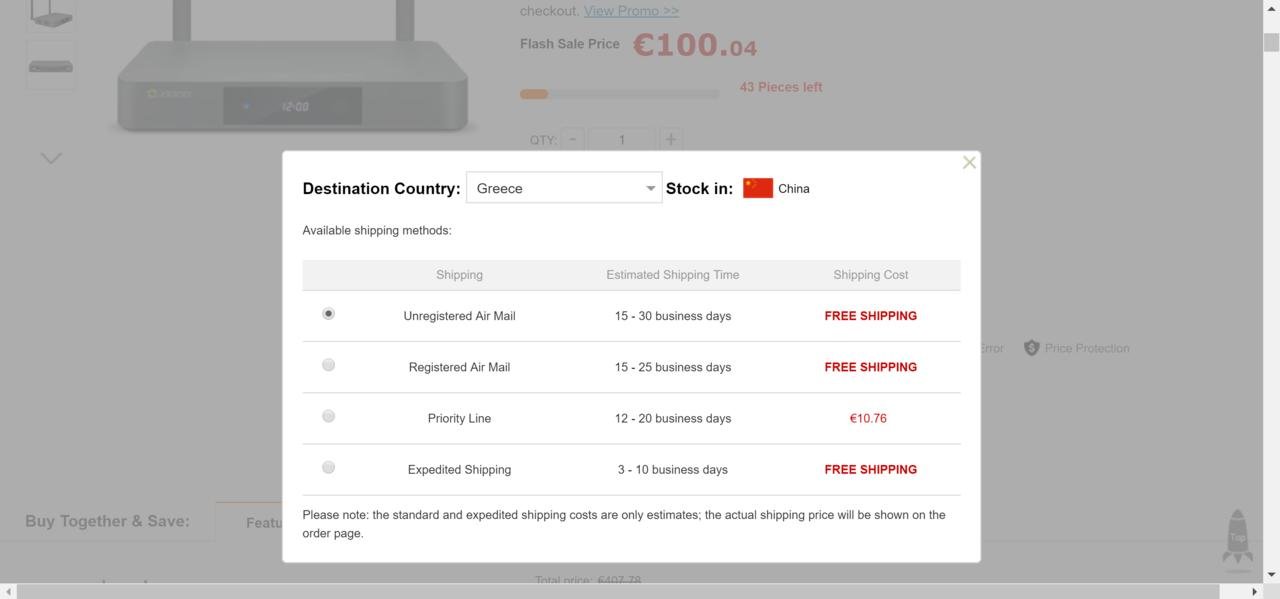Open the View Promo link
The width and height of the screenshot is (1280, 599).
tap(631, 11)
